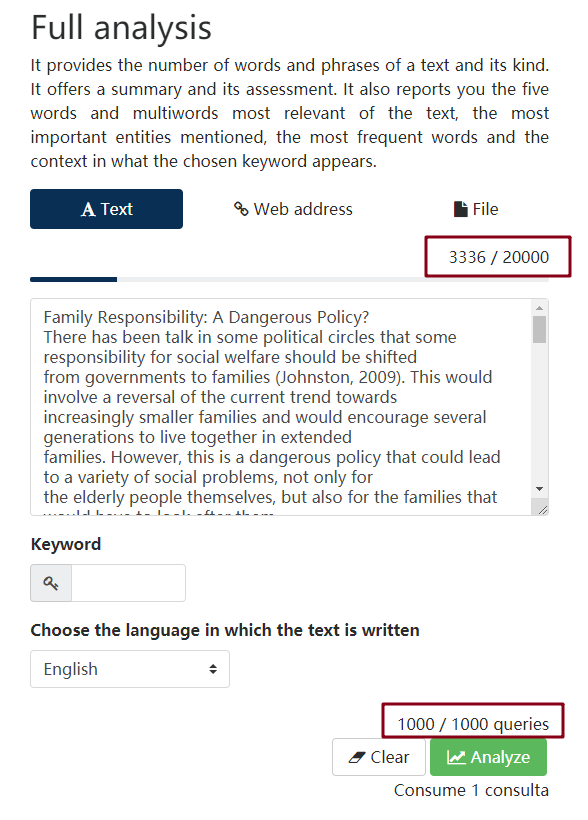Click the chain link icon beside Web address
This screenshot has width=588, height=820.
241,209
